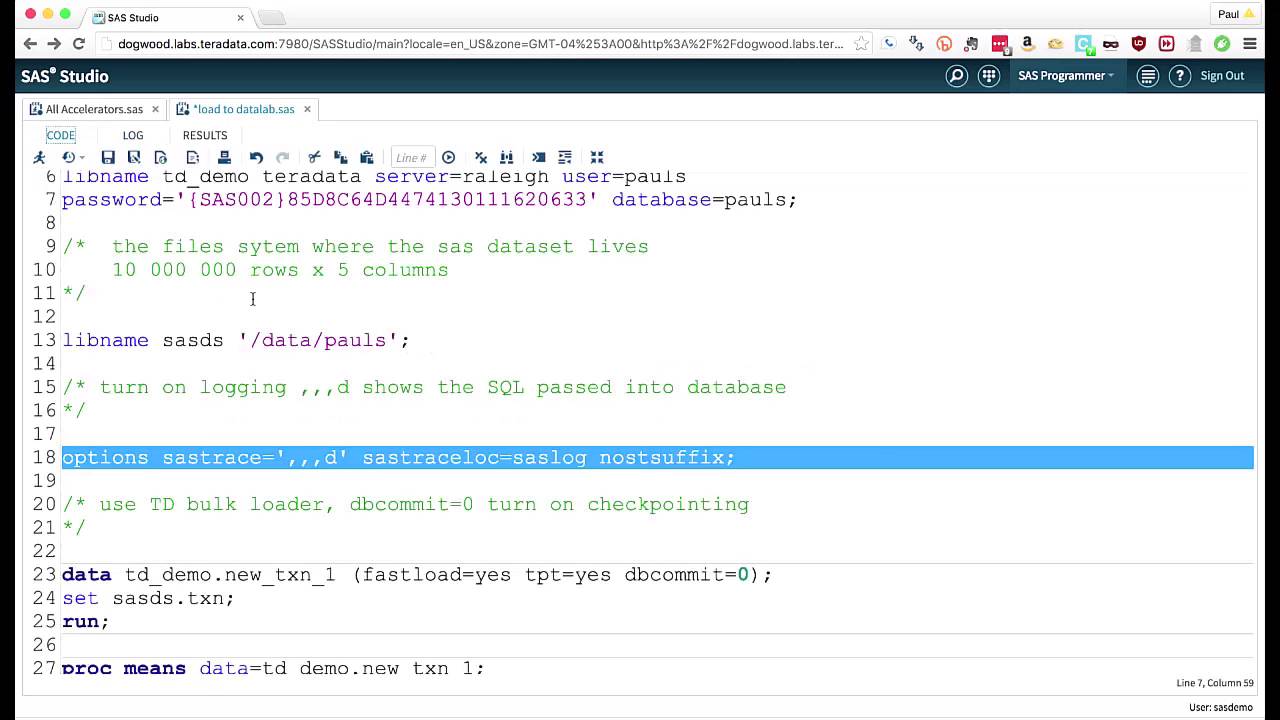Screen dimensions: 1280x720
Task: Click the browser address bar URL
Action: coord(480,44)
